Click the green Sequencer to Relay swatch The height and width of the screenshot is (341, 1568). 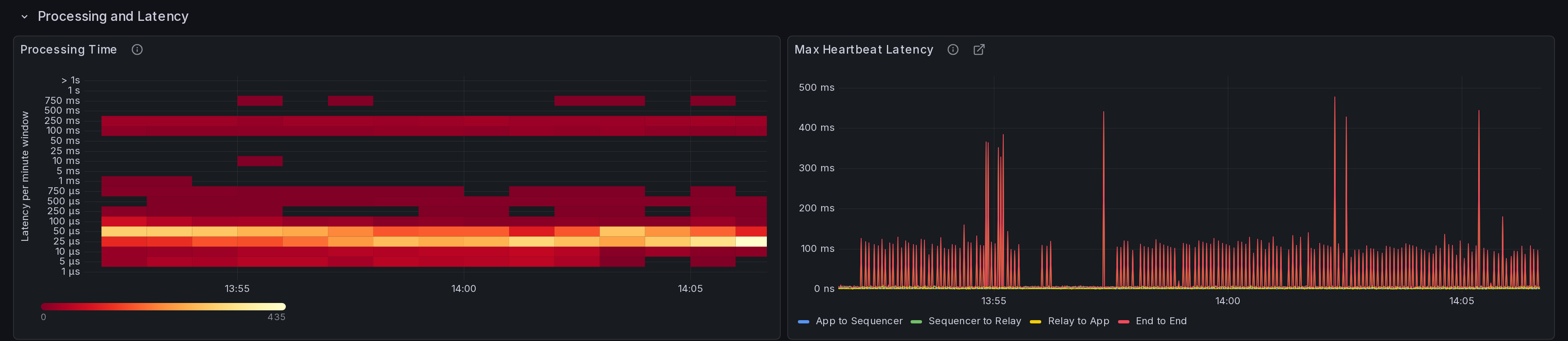click(x=916, y=321)
